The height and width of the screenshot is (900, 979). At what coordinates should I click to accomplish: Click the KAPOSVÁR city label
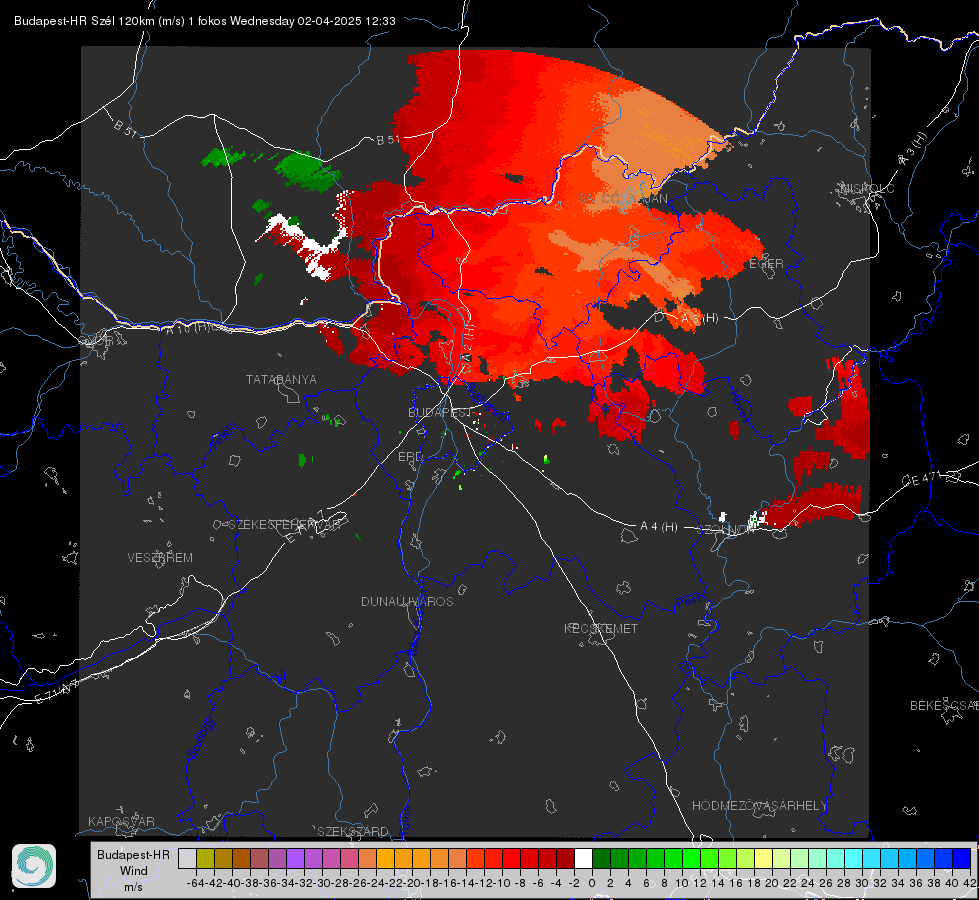click(x=121, y=821)
